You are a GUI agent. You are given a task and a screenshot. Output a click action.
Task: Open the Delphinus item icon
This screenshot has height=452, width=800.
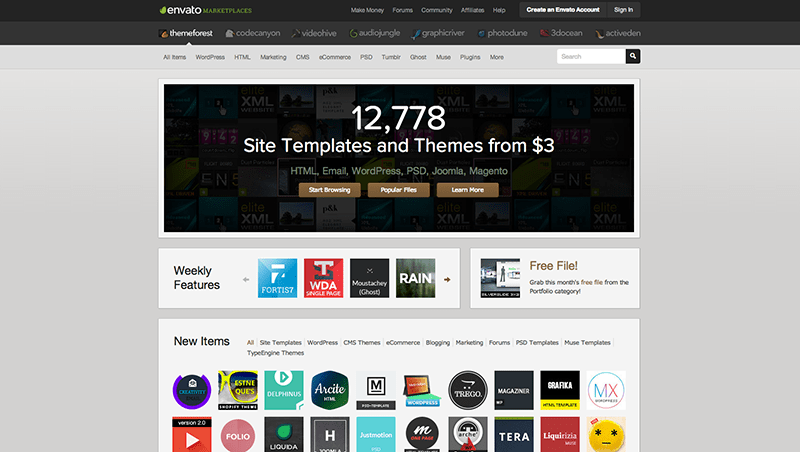coord(284,390)
